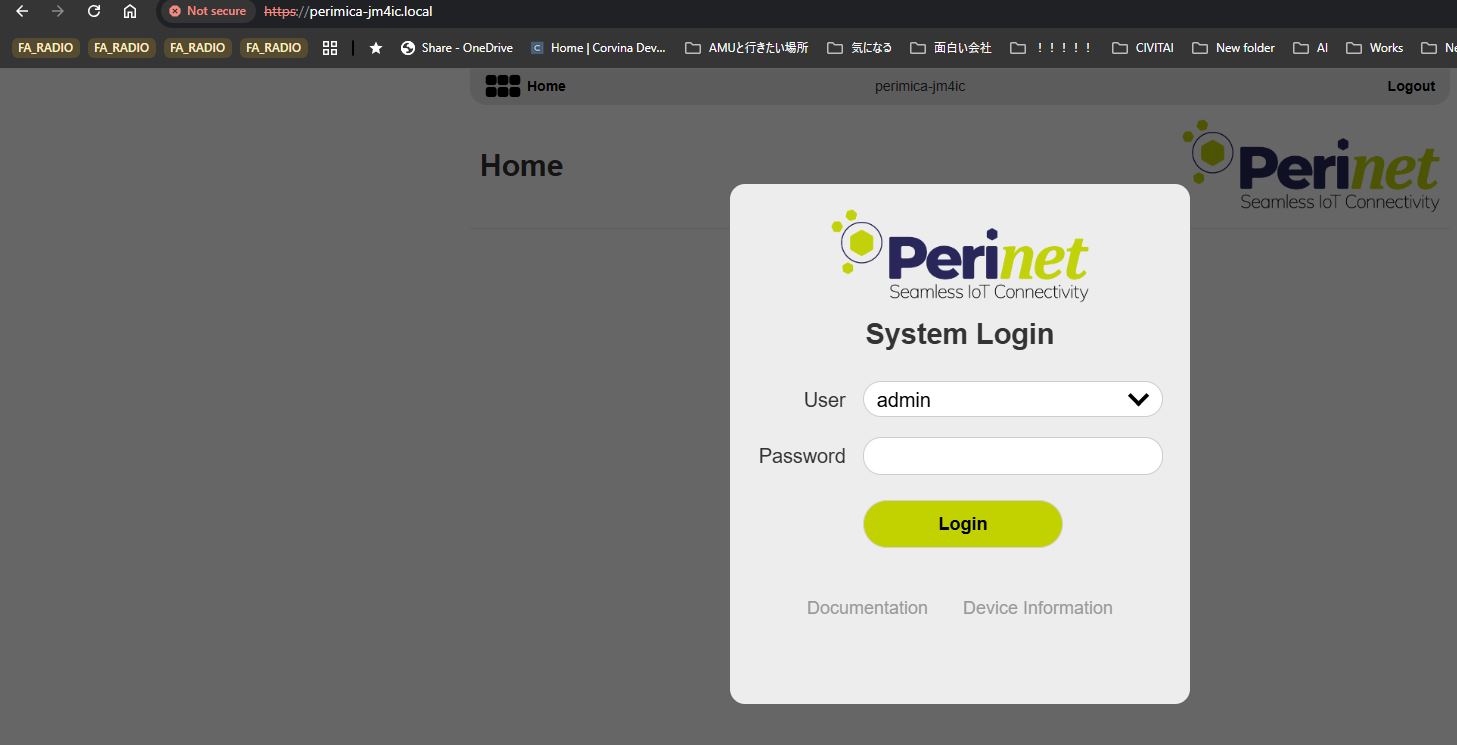Click the address bar URL perimica-jm4ic.local

click(370, 11)
